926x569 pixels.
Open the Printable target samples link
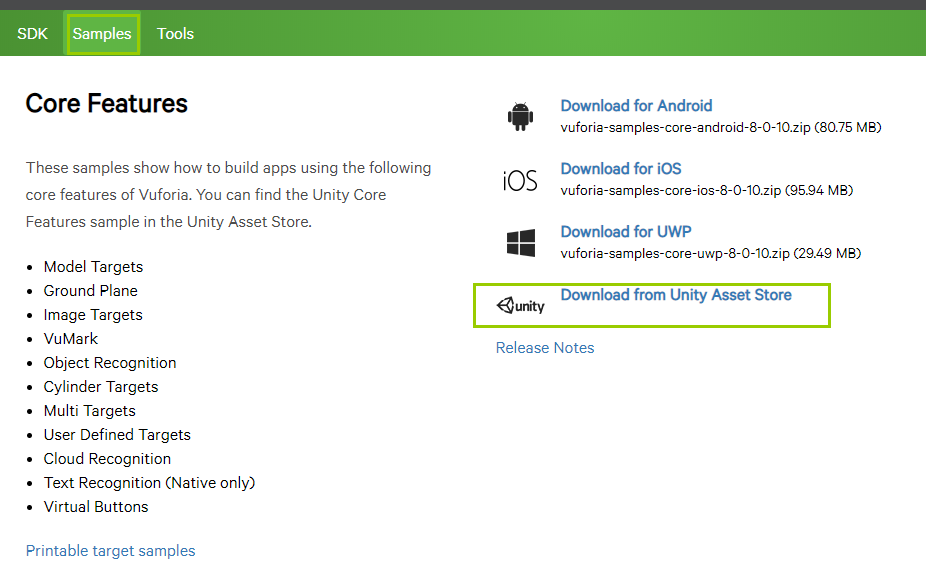pos(110,551)
